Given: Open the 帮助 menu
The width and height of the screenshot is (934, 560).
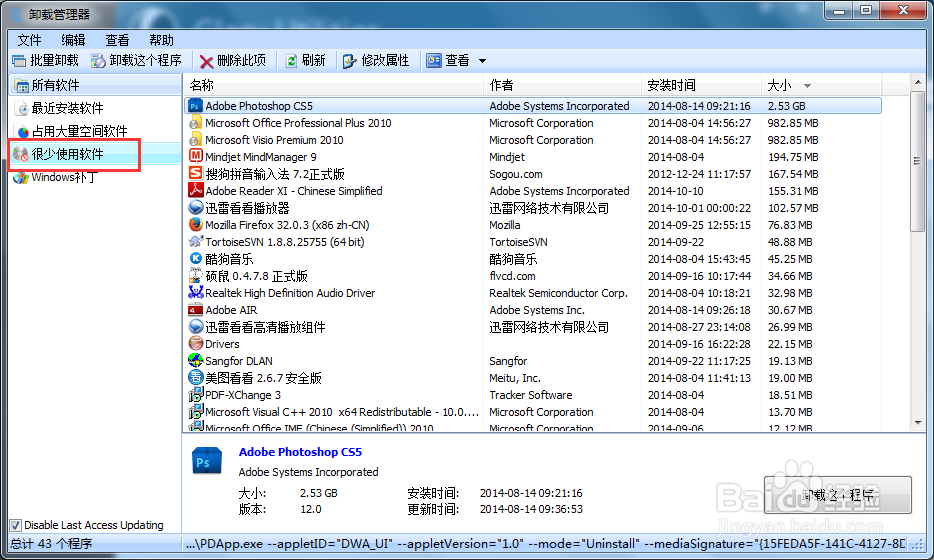Looking at the screenshot, I should pos(161,40).
